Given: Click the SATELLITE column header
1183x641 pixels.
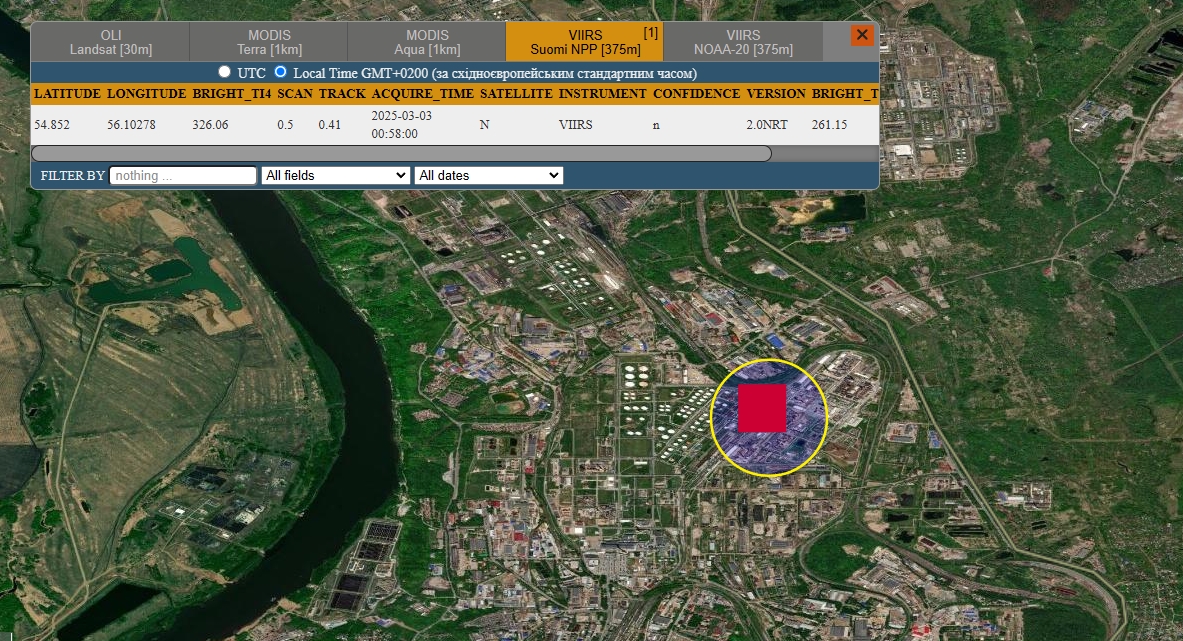Looking at the screenshot, I should pos(516,94).
